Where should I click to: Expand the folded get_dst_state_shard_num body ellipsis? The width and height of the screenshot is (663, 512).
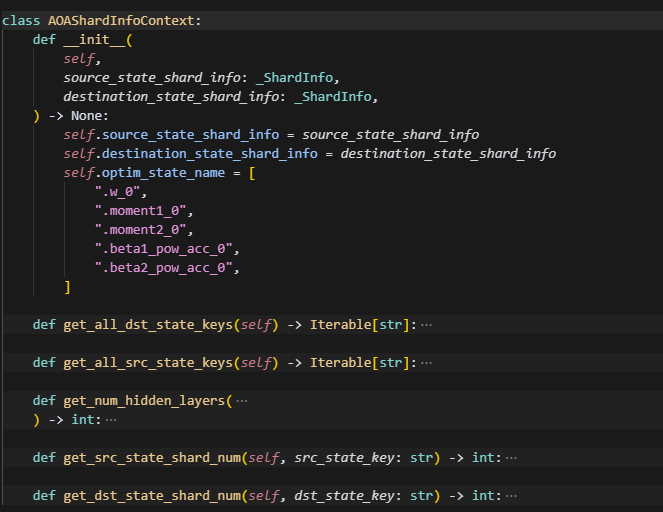point(511,496)
